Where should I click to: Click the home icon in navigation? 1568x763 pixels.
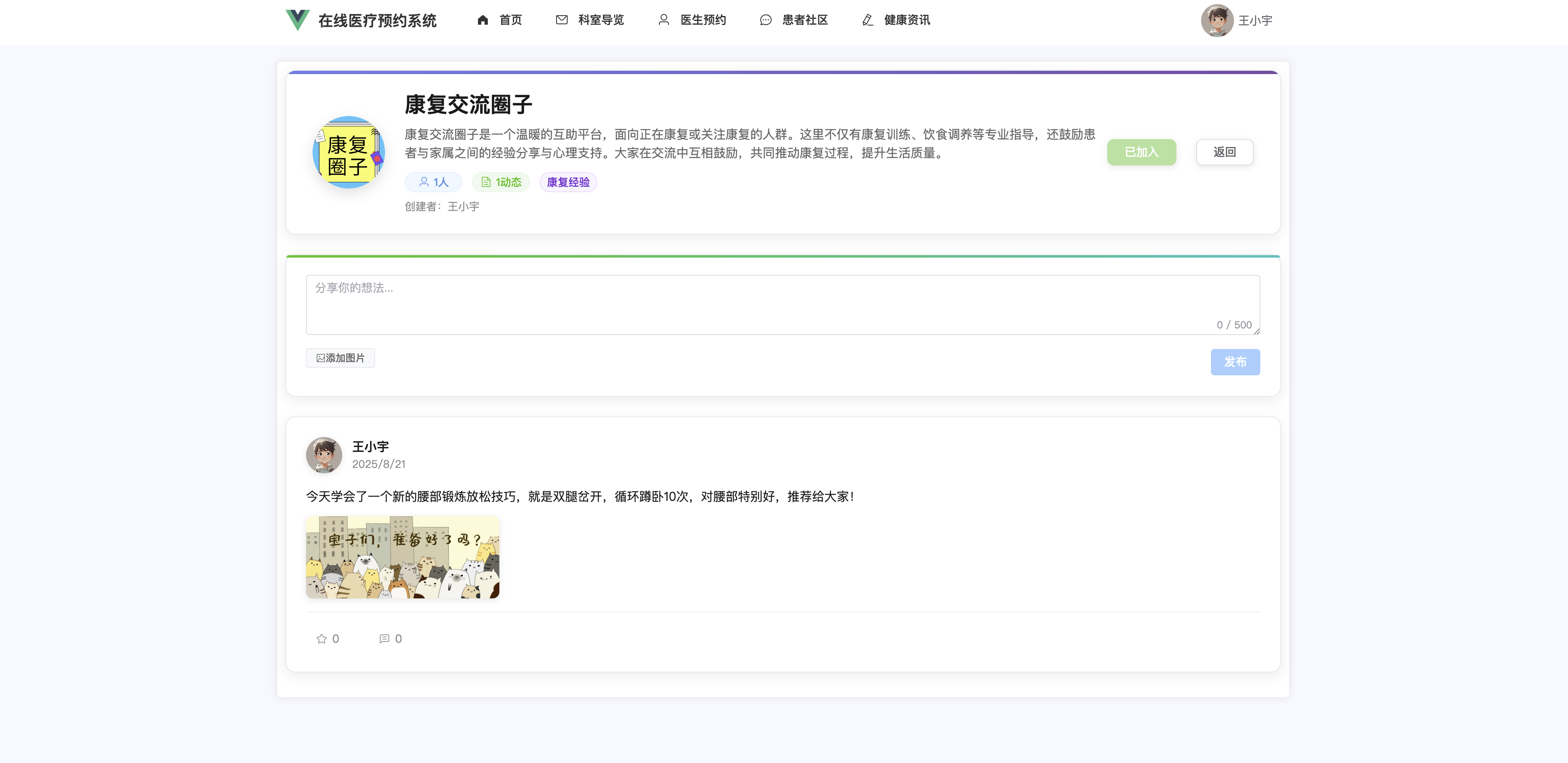[482, 20]
